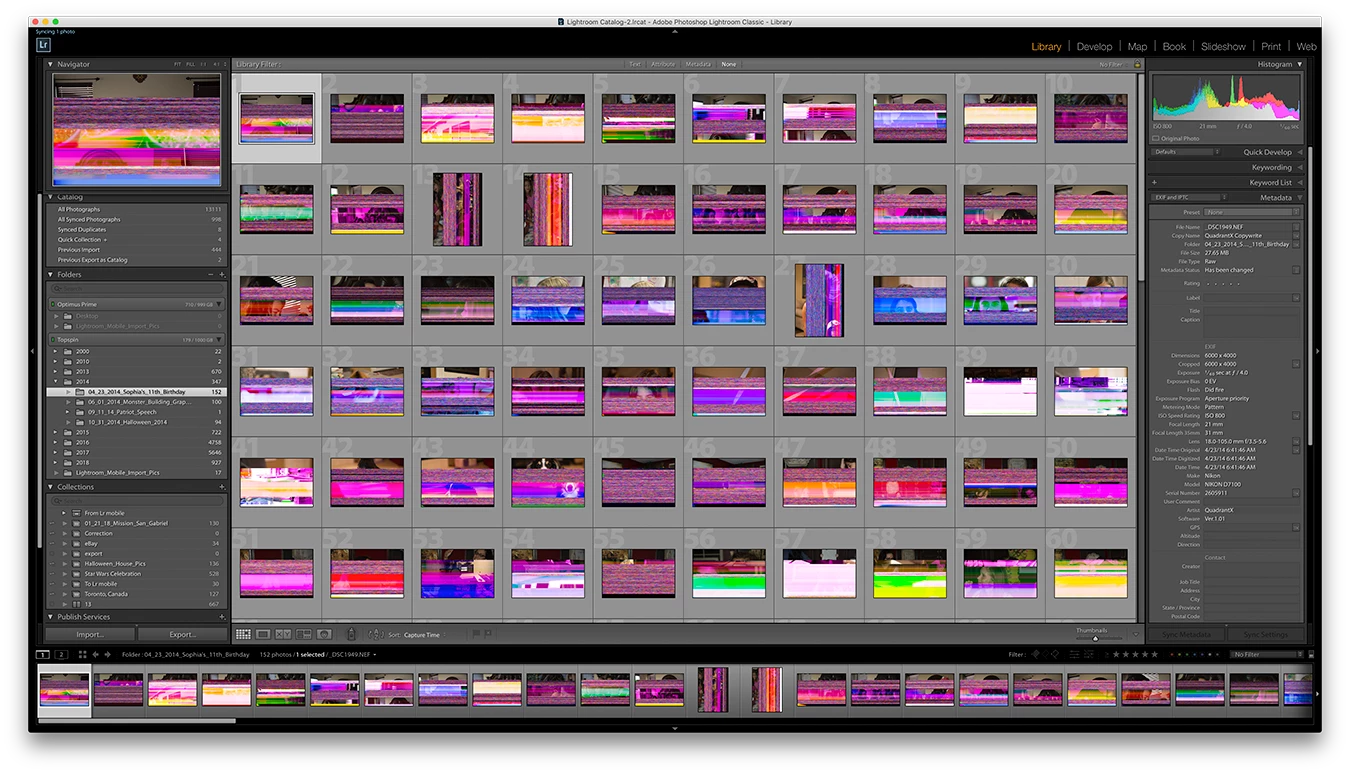Select the Attribute library filter

pyautogui.click(x=663, y=64)
